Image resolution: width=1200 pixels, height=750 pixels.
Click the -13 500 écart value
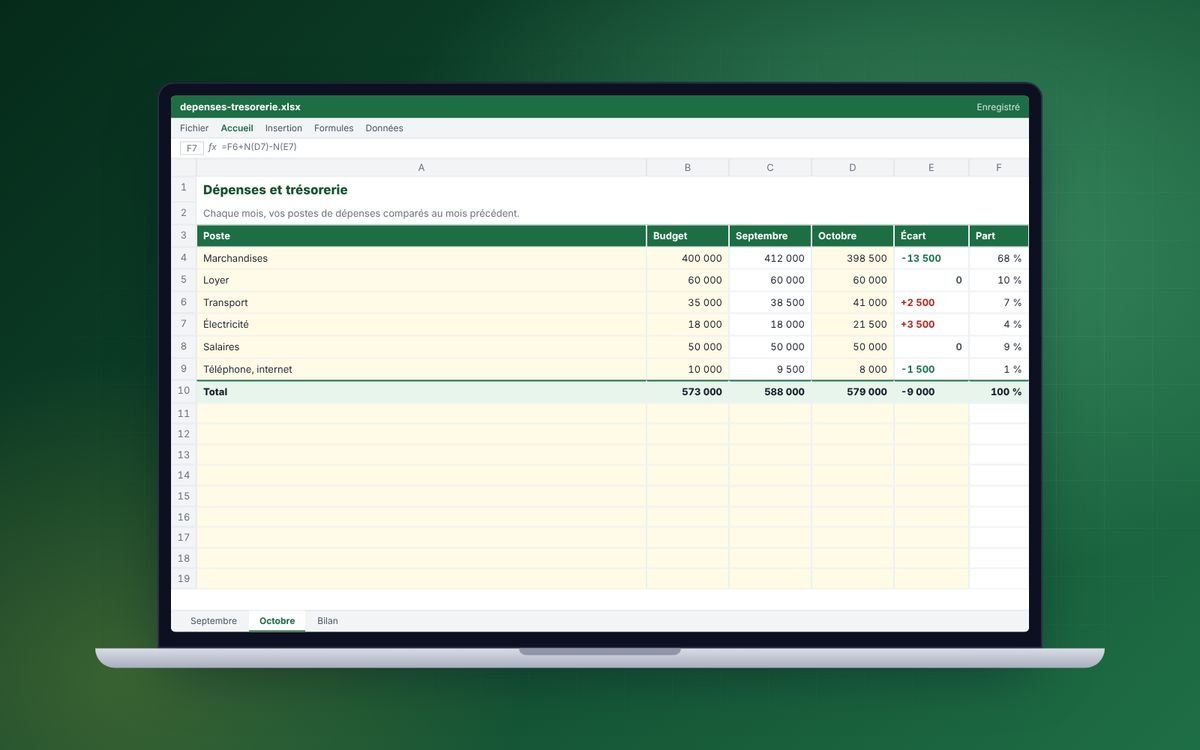click(931, 258)
